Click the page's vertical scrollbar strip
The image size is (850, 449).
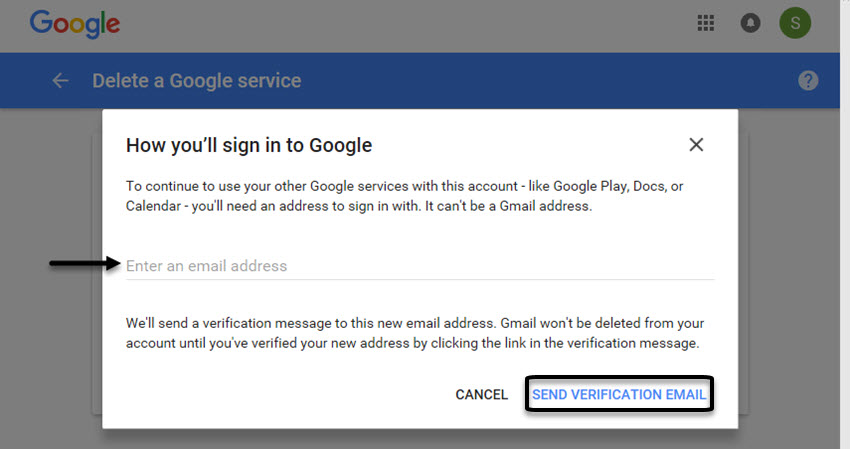coord(845,224)
